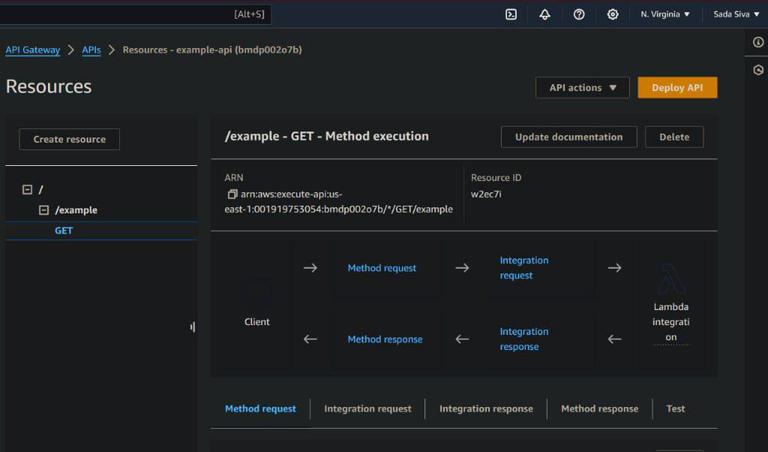Go to API Gateway breadcrumb link
Screen dimensions: 768x452
(33, 50)
